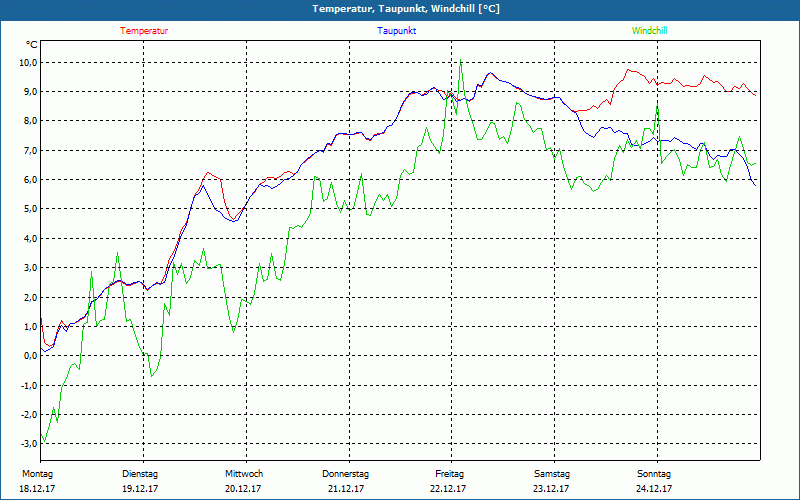
Task: Click the -2,0 y-axis value
Action: [x=29, y=414]
